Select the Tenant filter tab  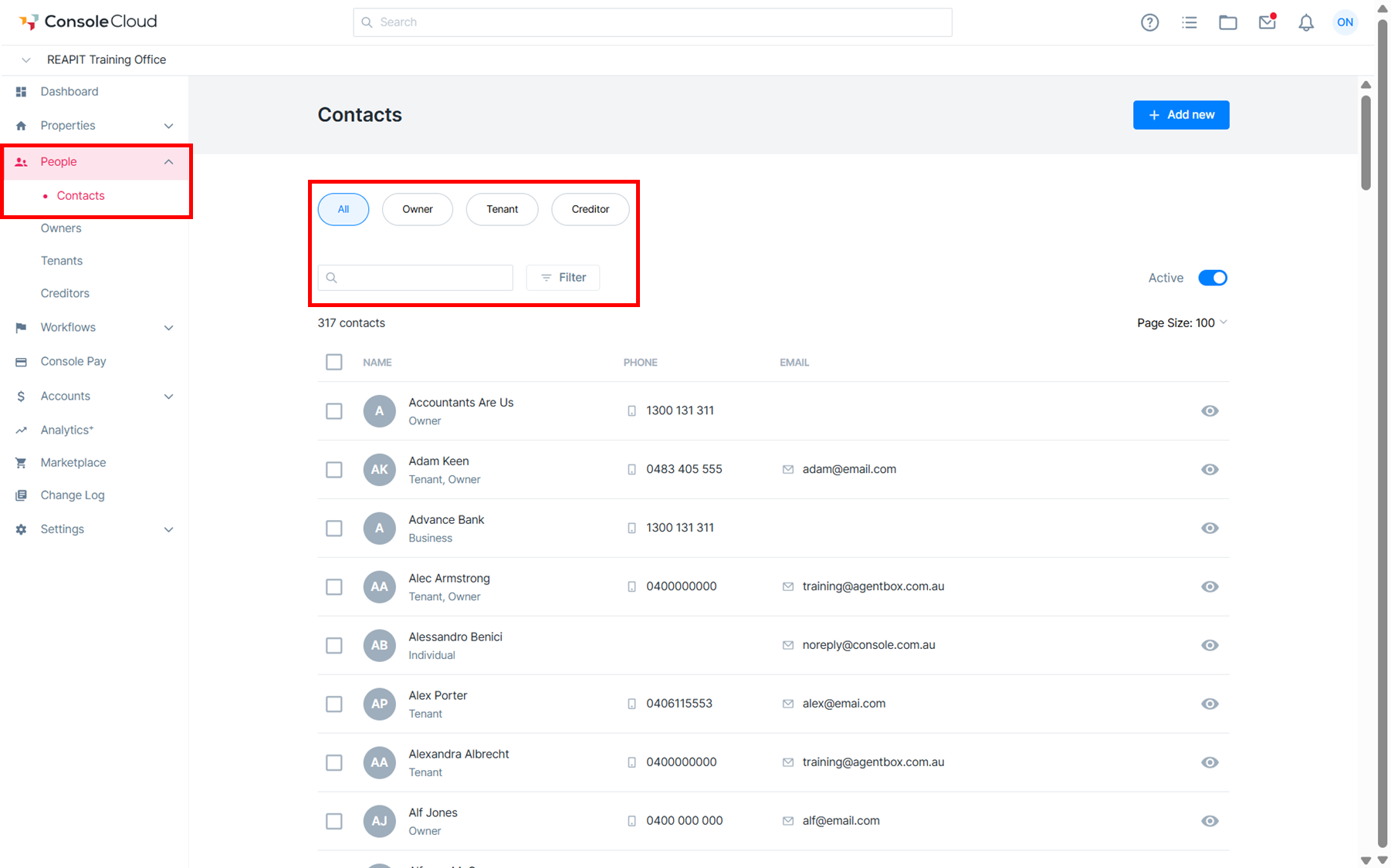coord(503,209)
